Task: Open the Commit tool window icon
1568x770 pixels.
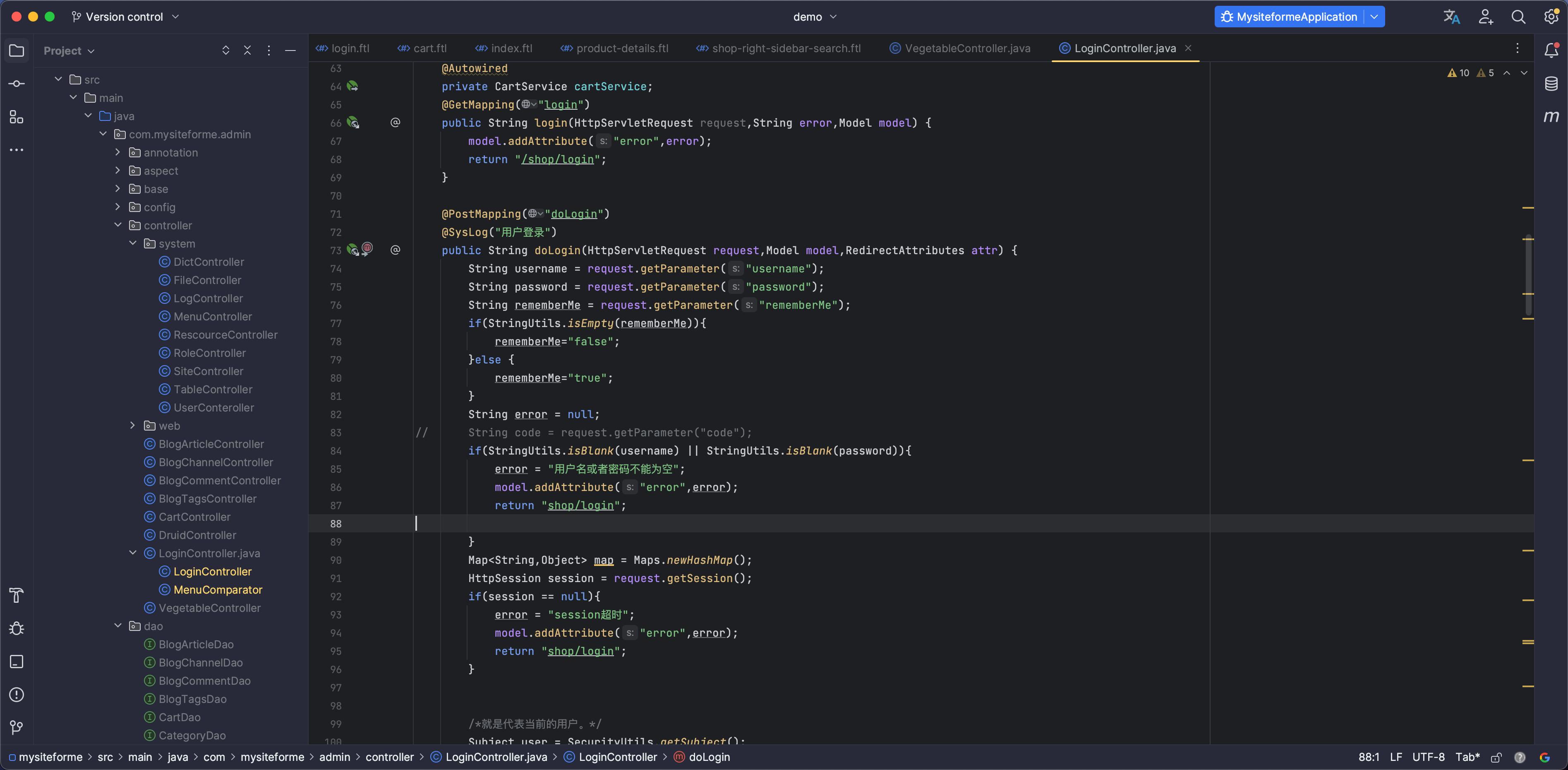Action: 17,84
